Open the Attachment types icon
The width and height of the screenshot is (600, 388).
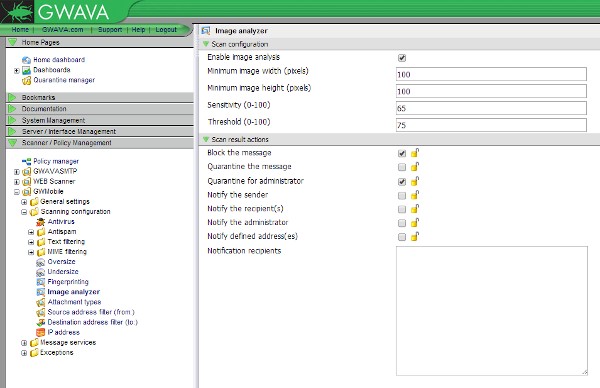[x=41, y=302]
